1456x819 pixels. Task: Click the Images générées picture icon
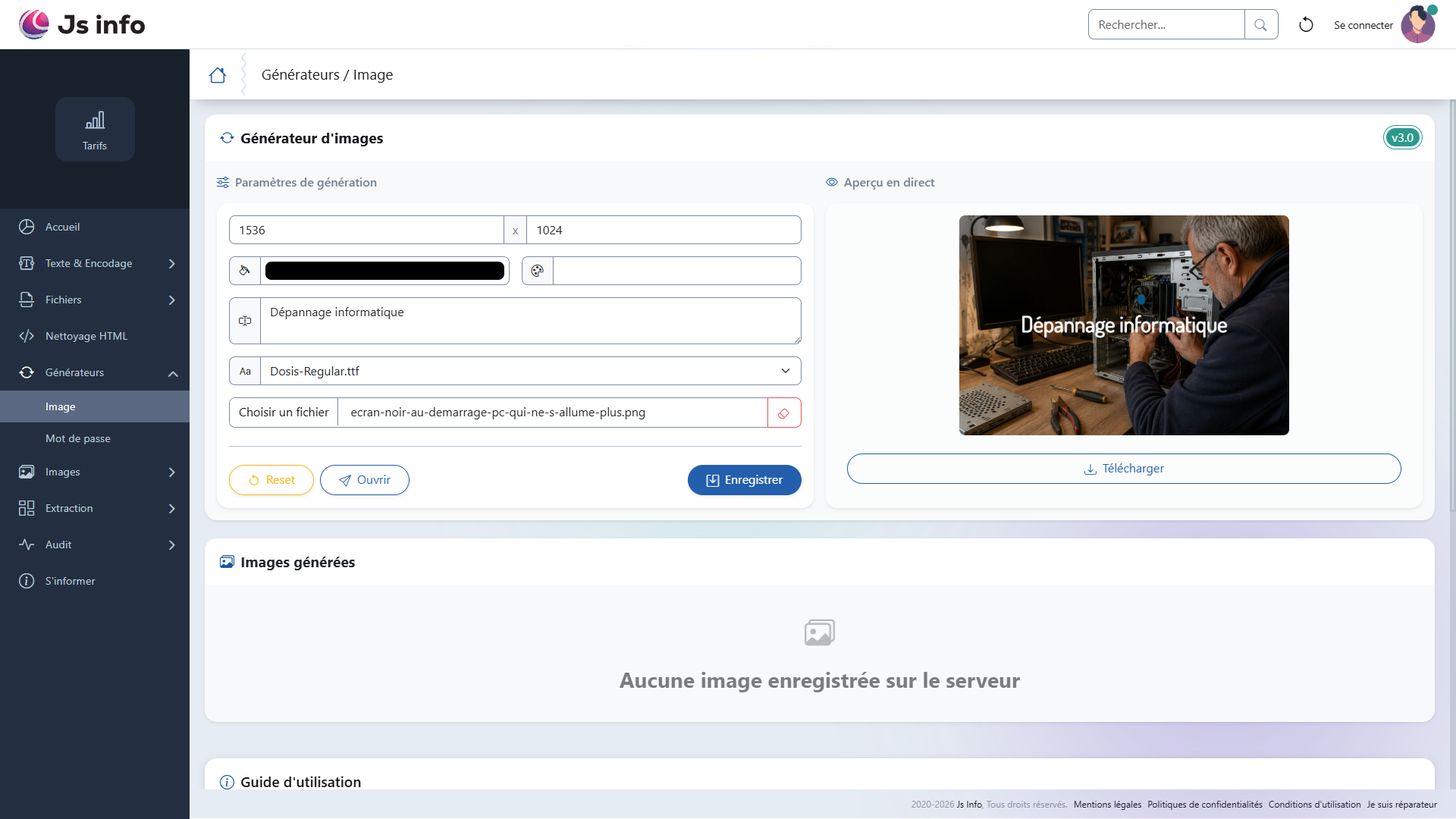(227, 562)
